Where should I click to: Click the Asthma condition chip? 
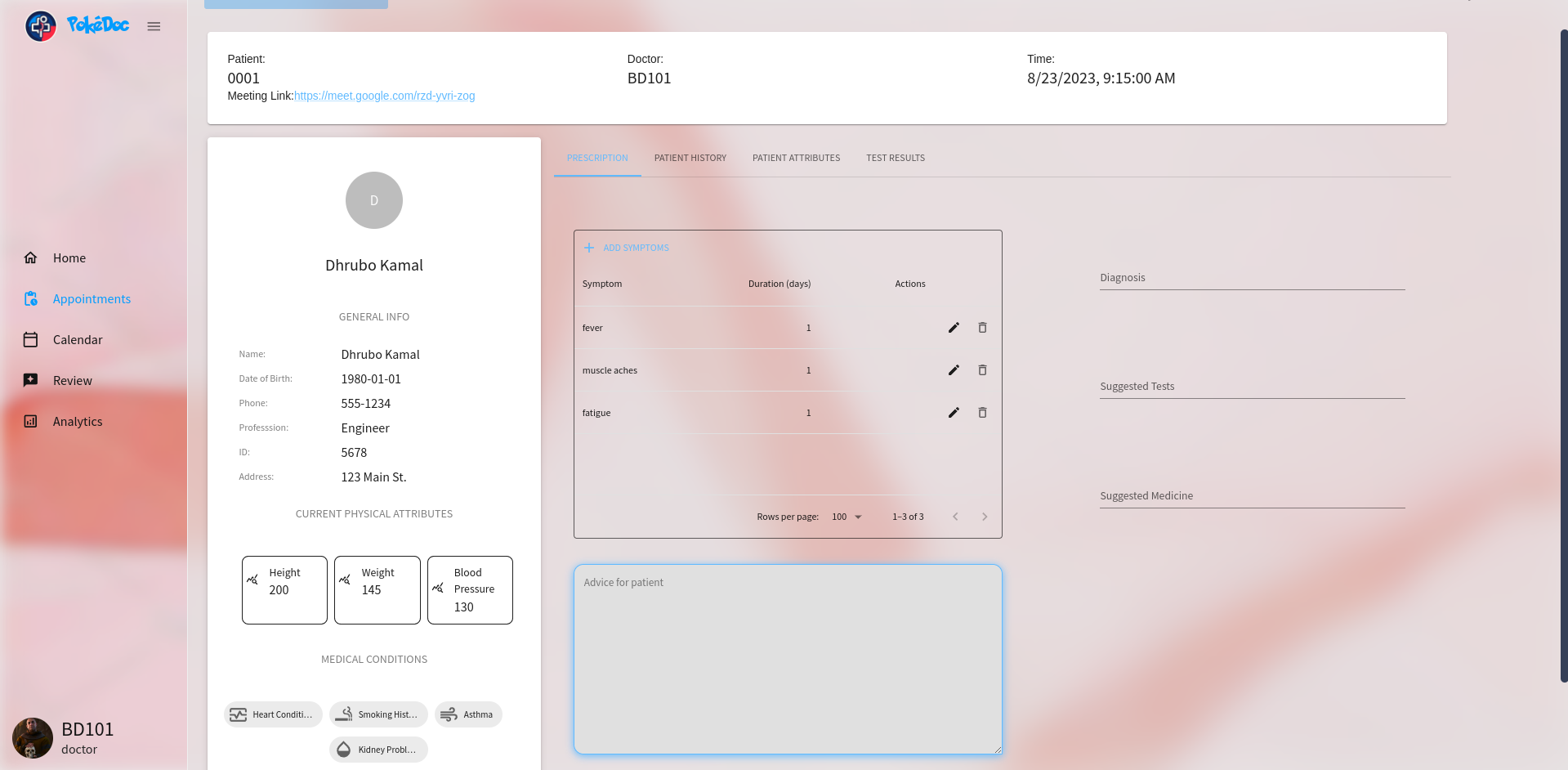(x=468, y=714)
